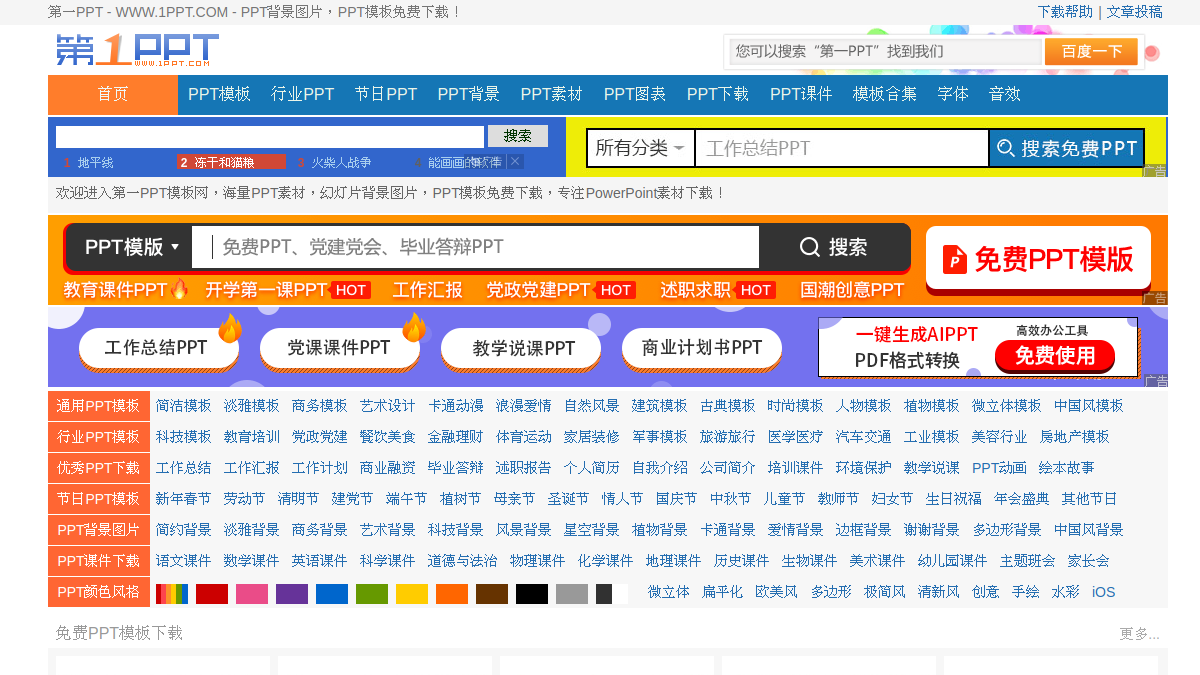Focus the blank search box above hot searches

270,137
